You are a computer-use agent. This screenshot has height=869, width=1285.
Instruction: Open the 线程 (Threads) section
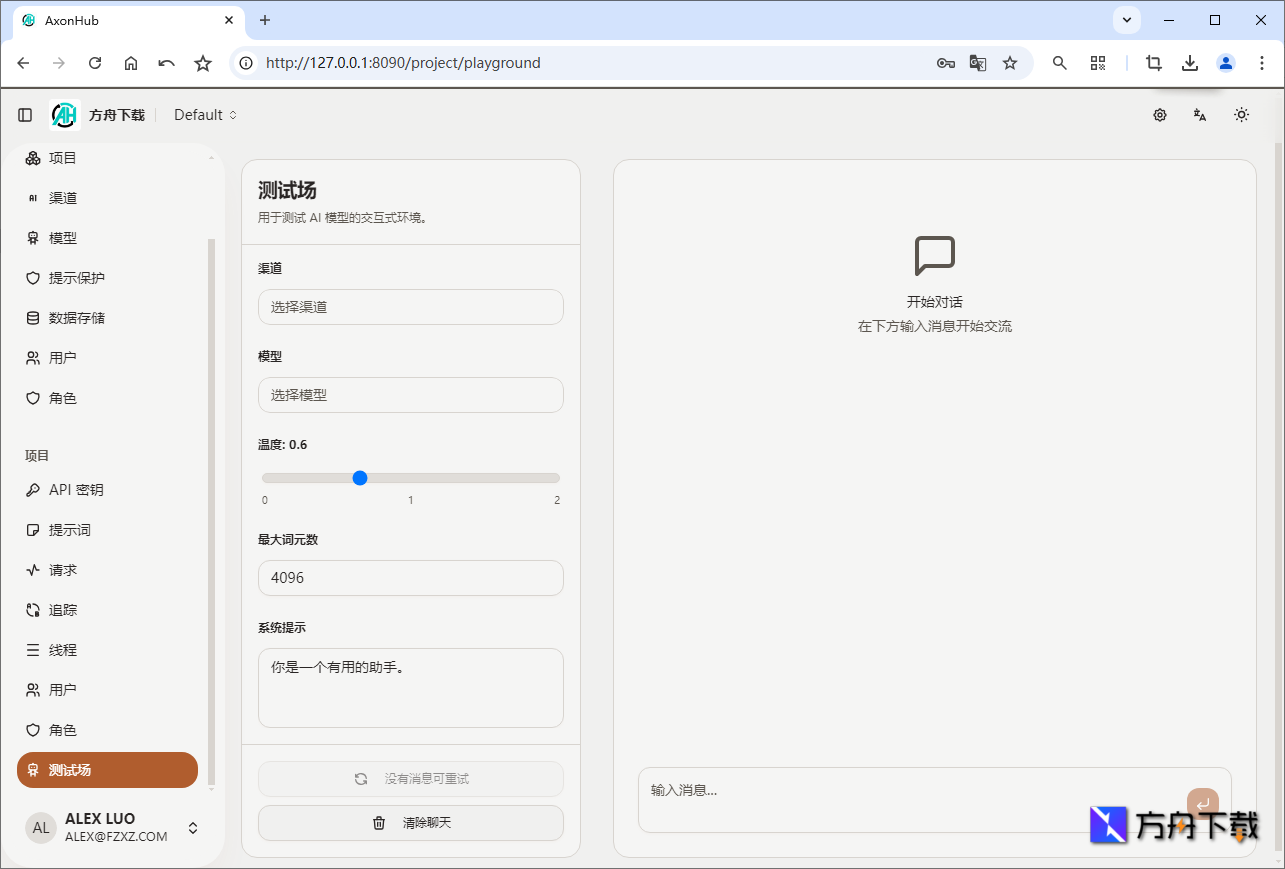click(62, 649)
